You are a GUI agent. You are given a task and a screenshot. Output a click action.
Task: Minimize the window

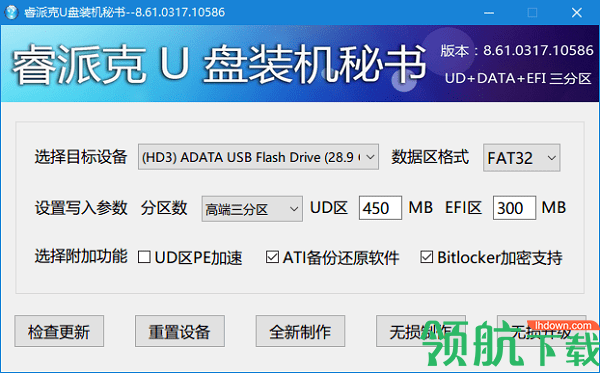coord(489,13)
